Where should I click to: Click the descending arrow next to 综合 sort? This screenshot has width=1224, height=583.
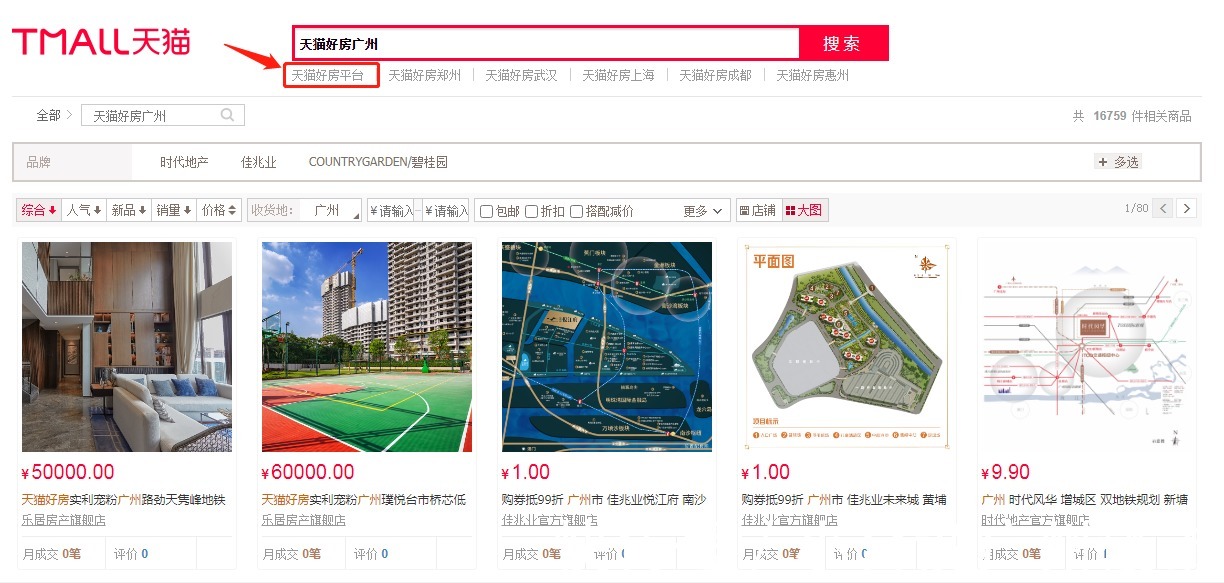pos(54,210)
